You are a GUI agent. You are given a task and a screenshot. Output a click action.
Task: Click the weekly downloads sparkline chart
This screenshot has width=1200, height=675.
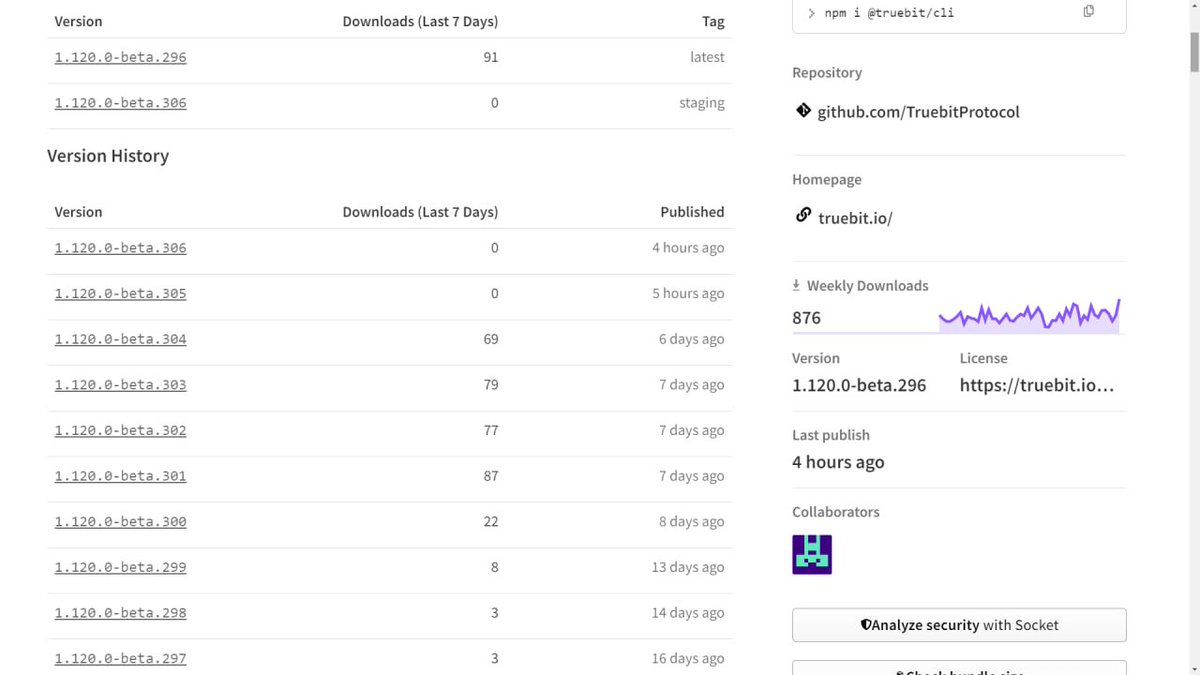[1029, 315]
